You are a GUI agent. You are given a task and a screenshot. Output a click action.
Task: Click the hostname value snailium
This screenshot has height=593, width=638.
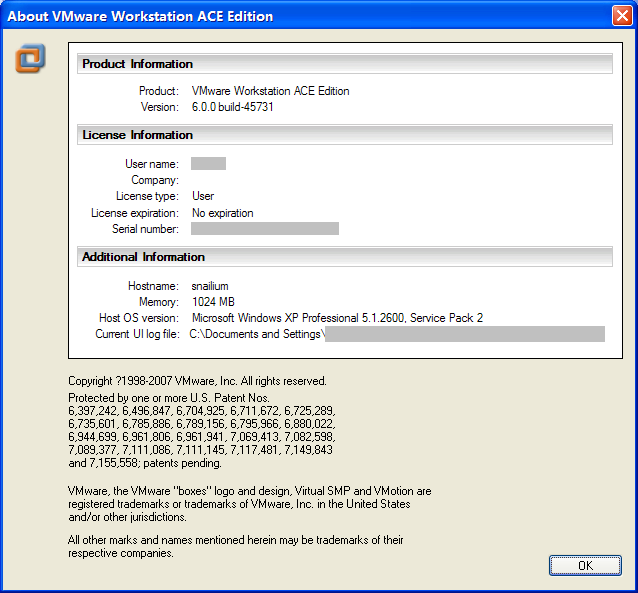(210, 286)
